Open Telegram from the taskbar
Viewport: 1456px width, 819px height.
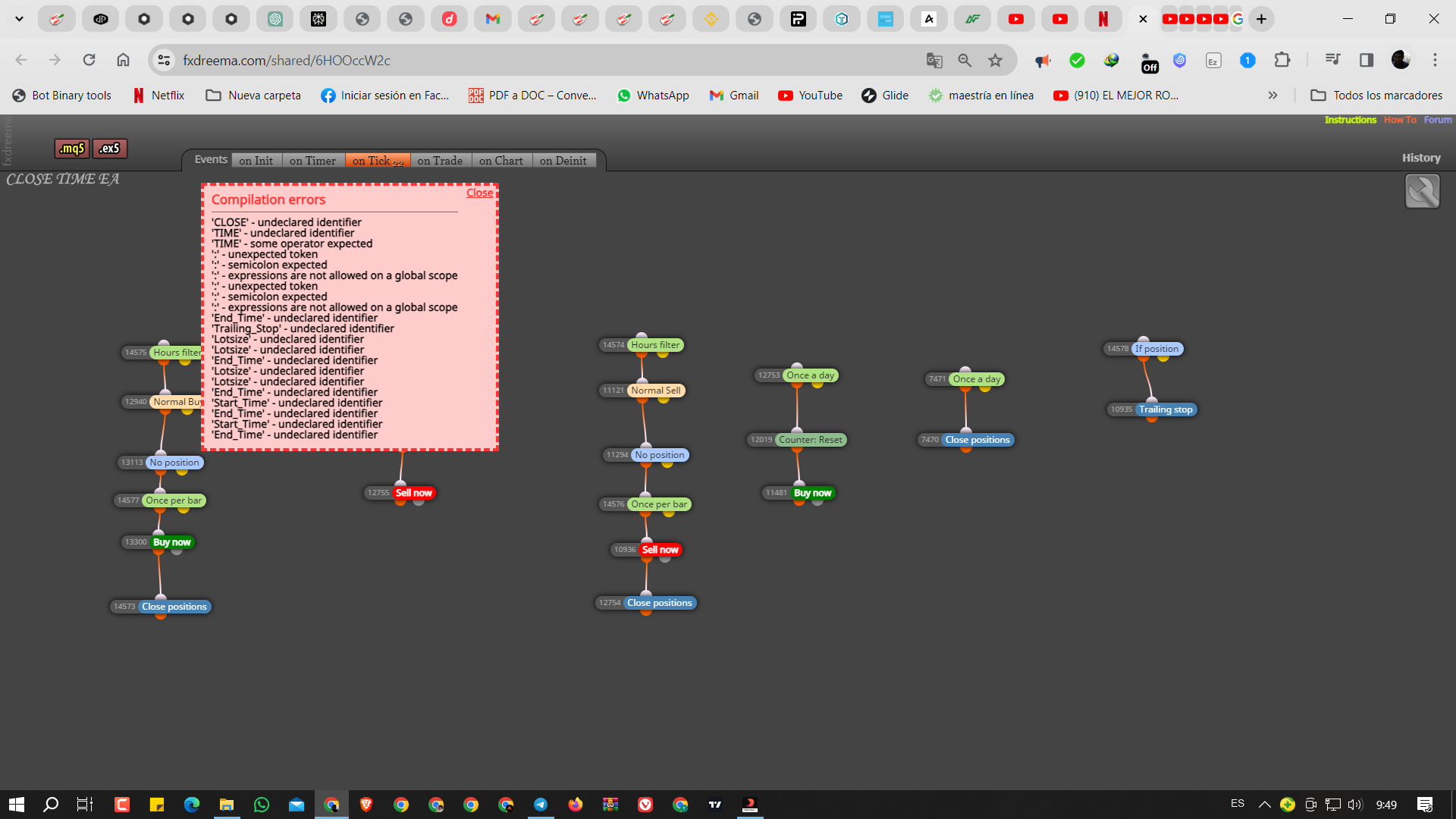tap(541, 805)
